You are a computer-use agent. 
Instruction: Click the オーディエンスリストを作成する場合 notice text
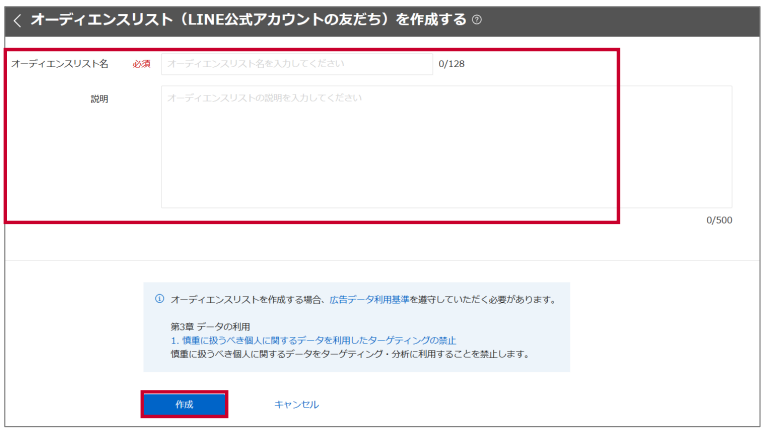coord(248,299)
